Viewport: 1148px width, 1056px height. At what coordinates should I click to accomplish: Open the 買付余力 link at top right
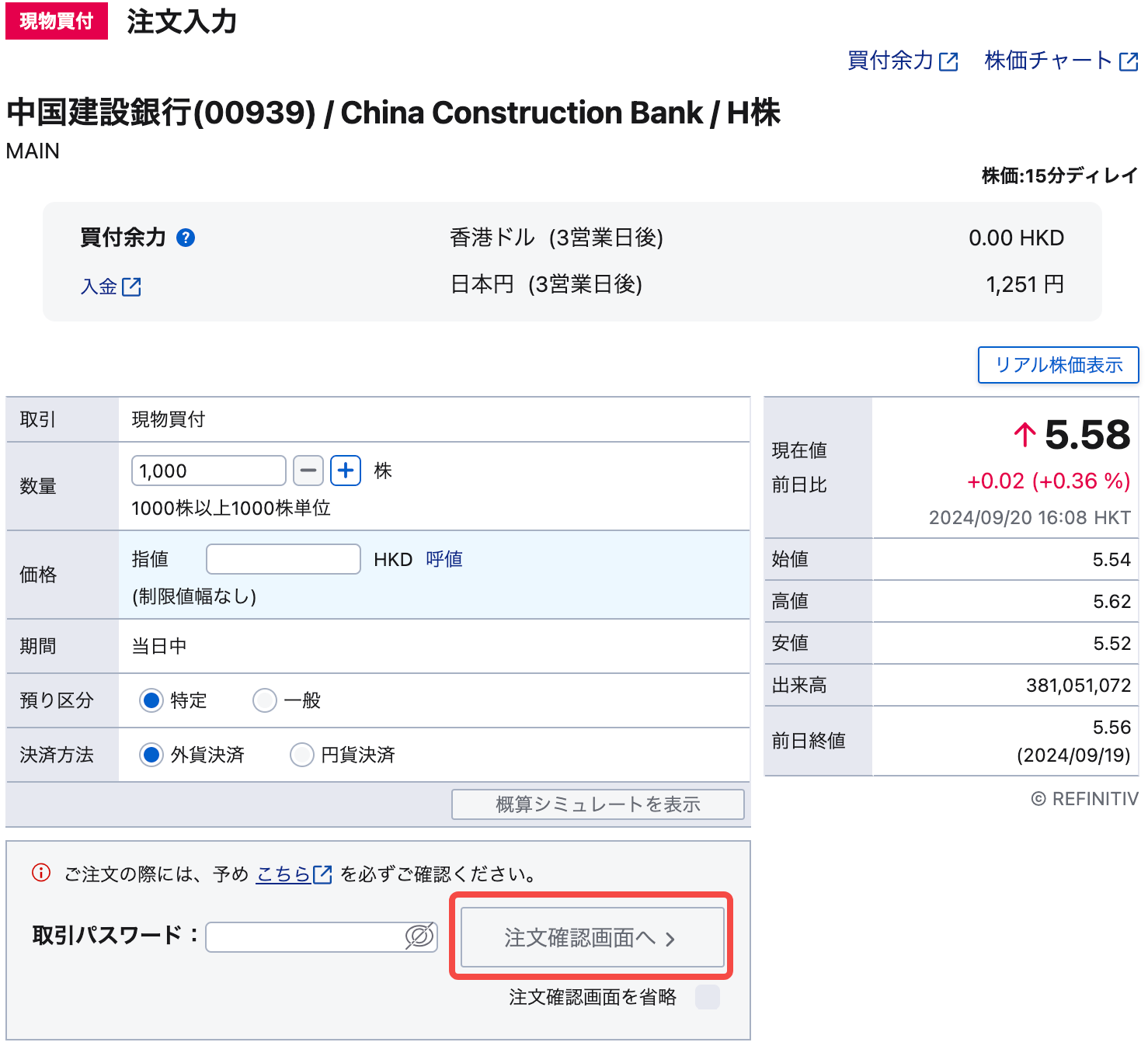pos(903,61)
